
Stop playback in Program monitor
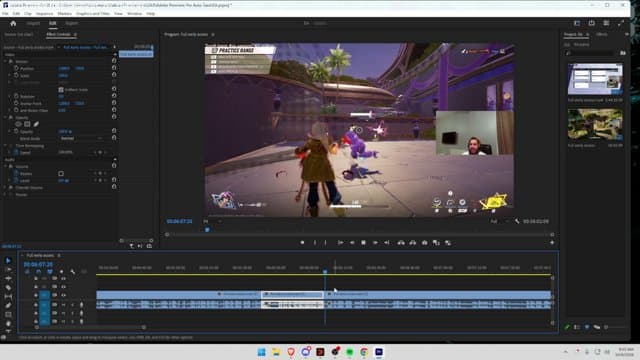(x=363, y=242)
